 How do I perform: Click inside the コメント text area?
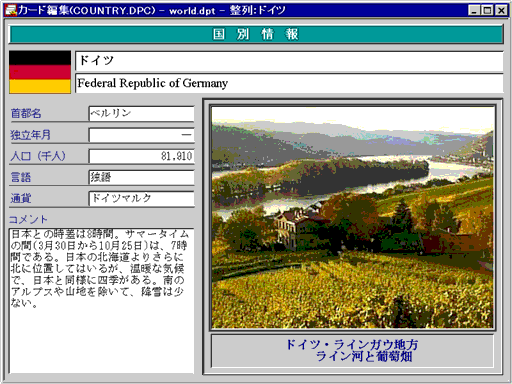coord(101,301)
